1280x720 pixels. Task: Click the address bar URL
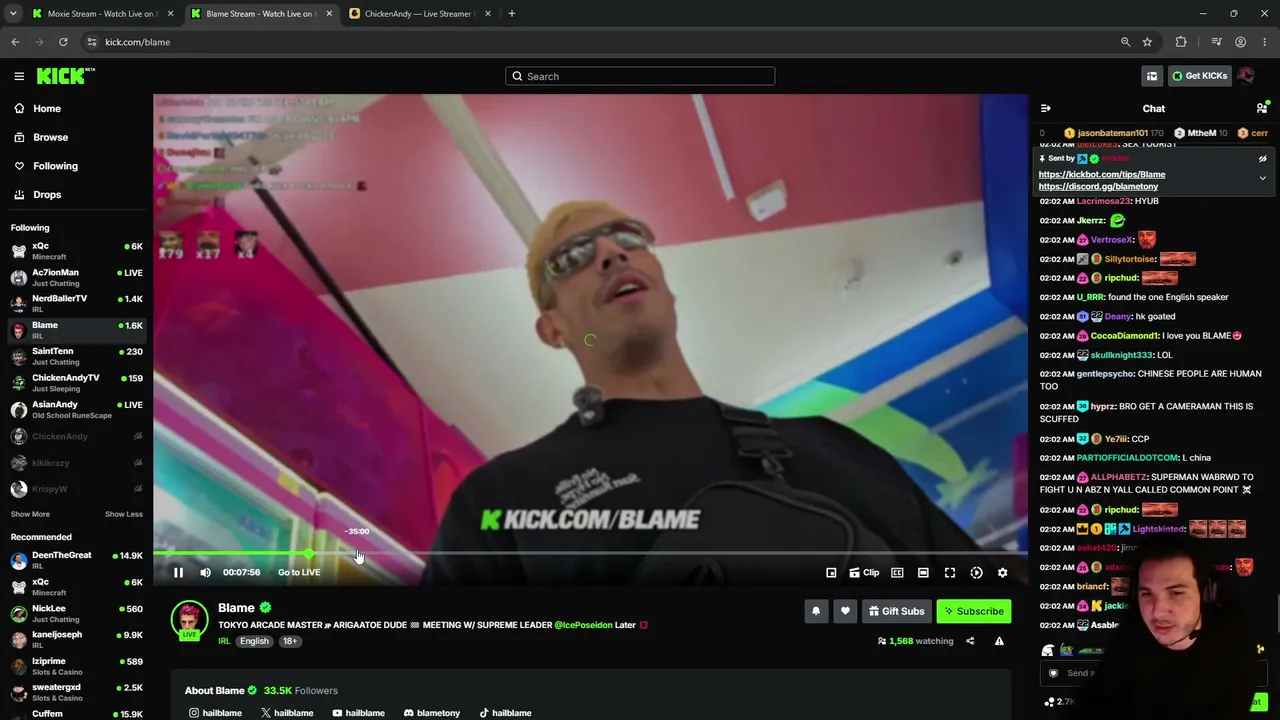click(x=138, y=42)
